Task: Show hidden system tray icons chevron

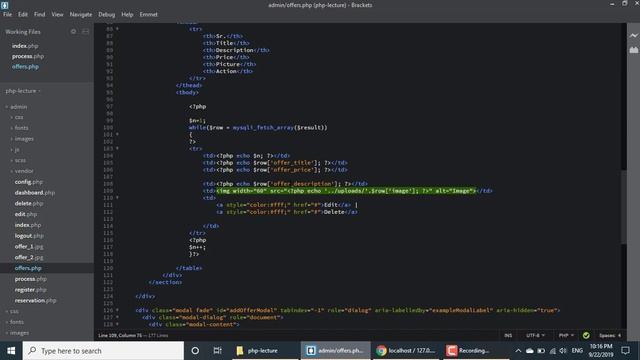Action: click(518, 351)
